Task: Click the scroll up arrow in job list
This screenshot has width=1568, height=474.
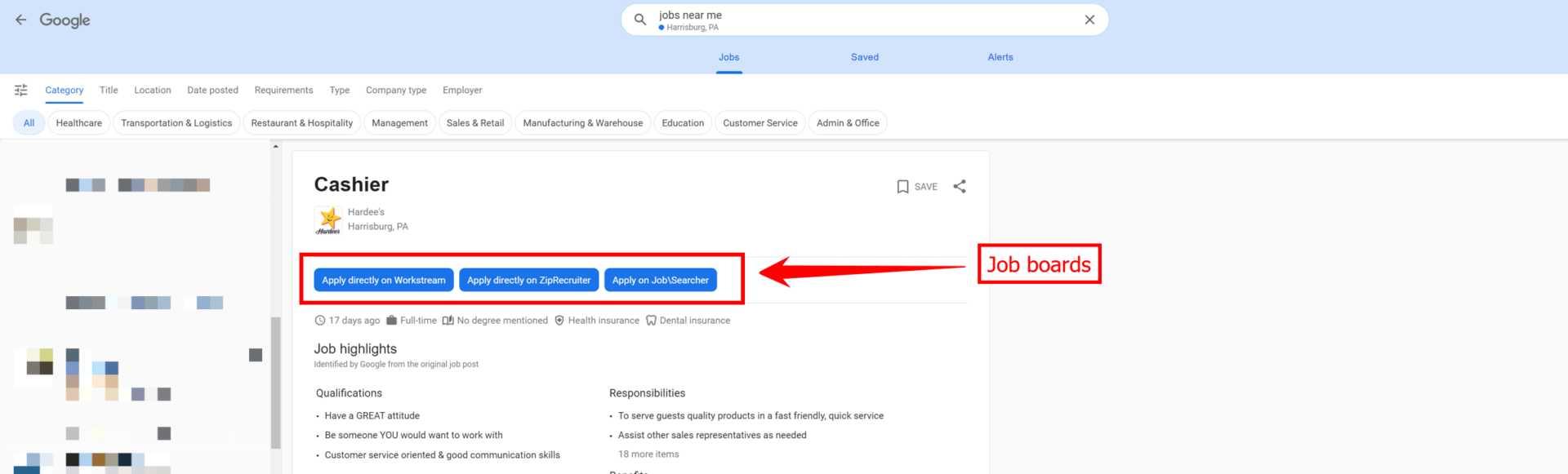Action: 276,147
